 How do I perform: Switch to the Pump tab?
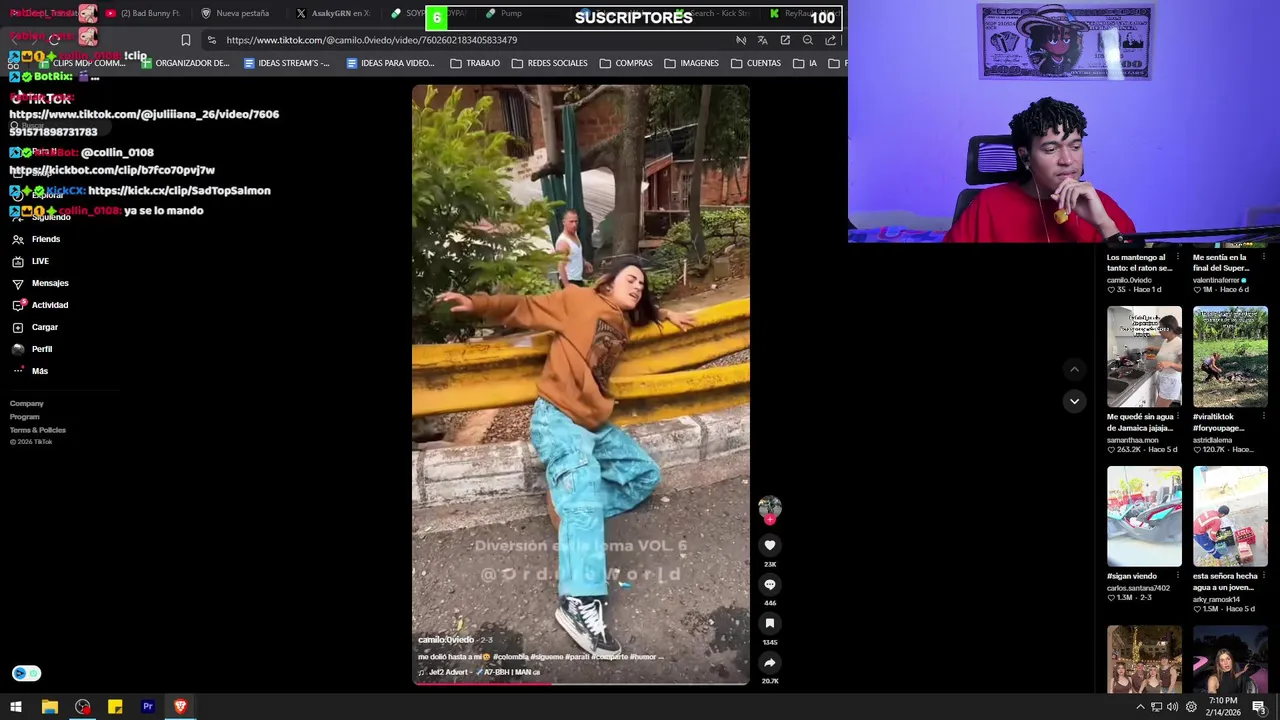[x=504, y=13]
